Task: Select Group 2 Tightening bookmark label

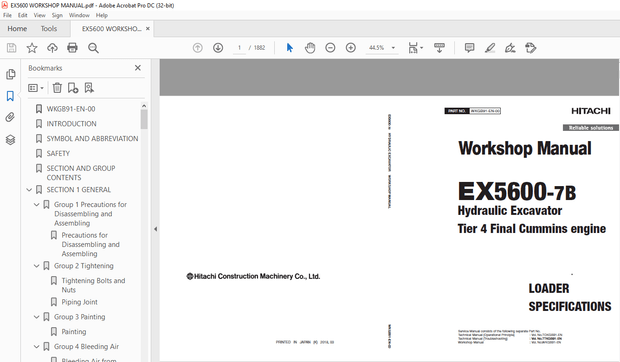Action: click(x=83, y=266)
